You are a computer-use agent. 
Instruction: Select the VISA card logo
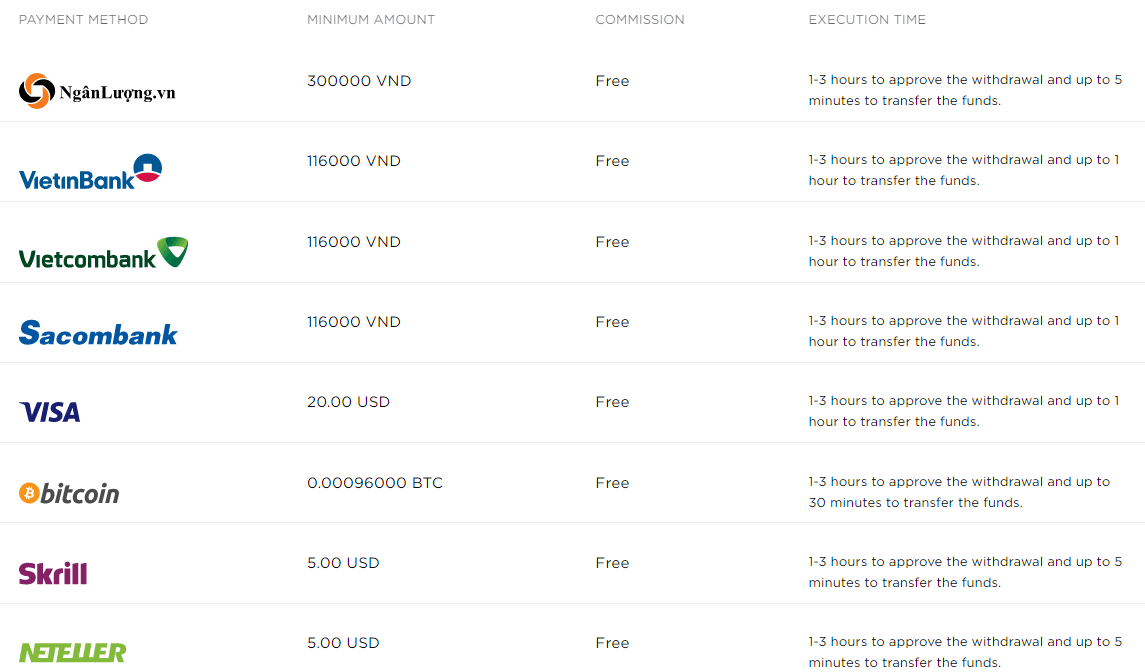point(49,412)
